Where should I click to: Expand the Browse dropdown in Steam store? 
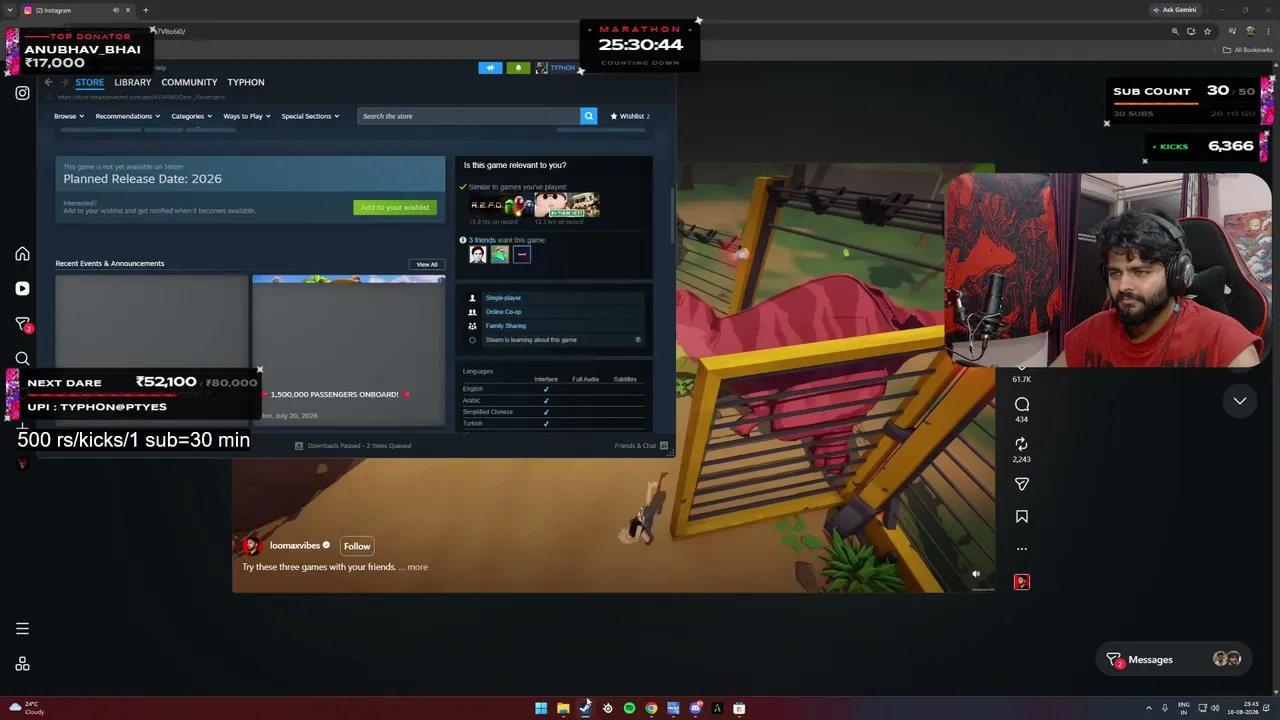69,116
